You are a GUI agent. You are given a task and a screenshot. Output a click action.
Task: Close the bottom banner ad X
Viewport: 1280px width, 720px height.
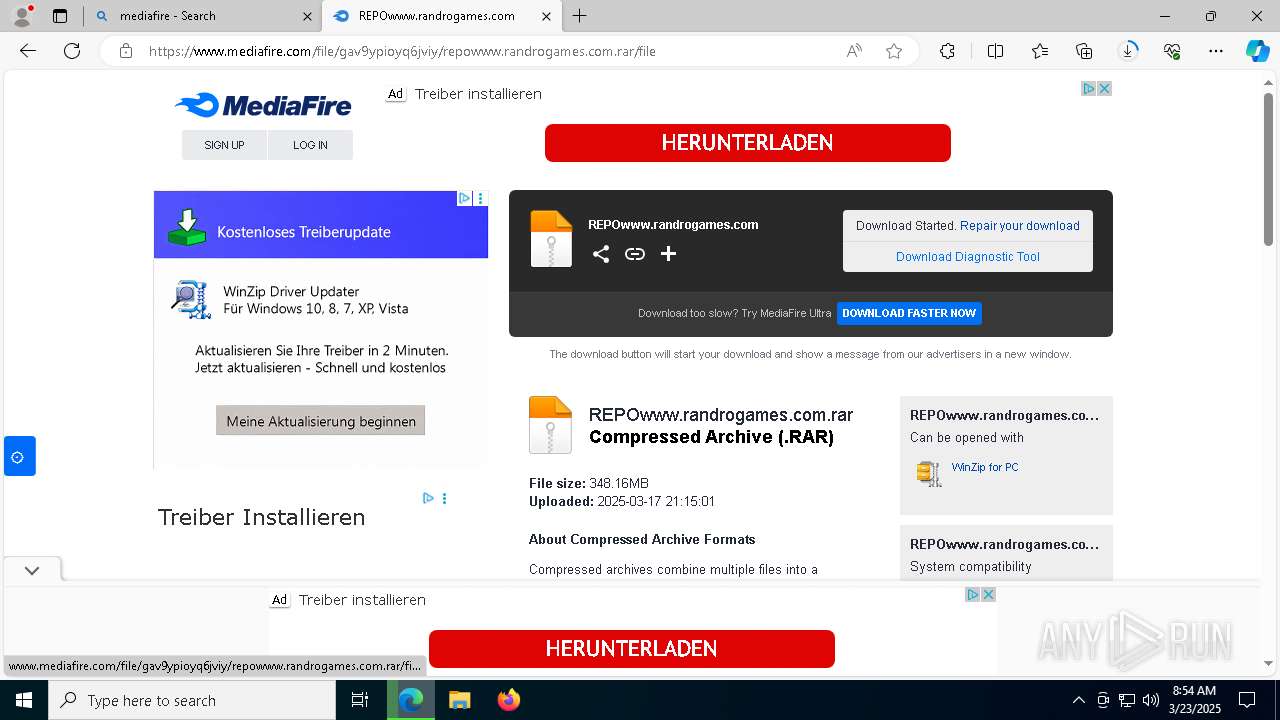[988, 594]
